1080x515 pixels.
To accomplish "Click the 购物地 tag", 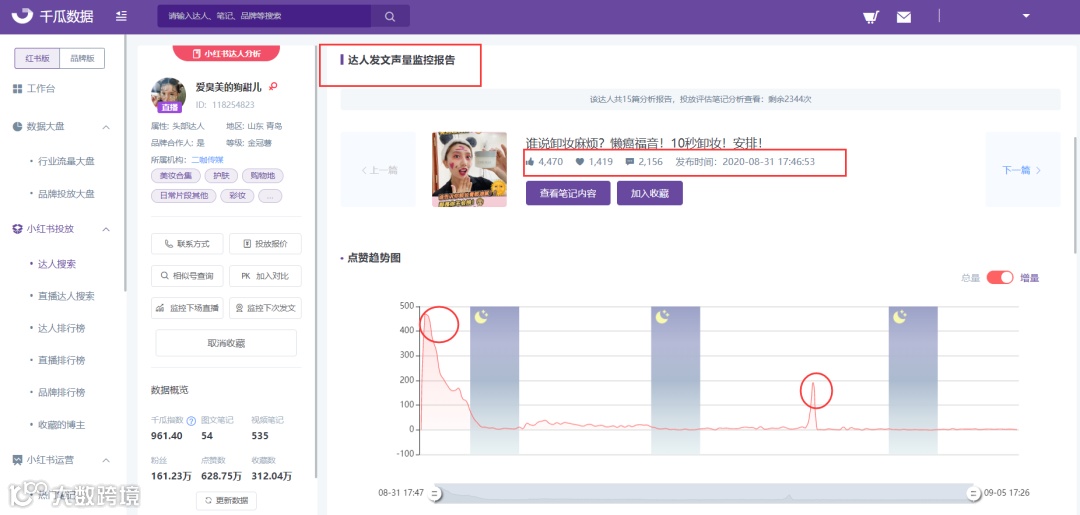I will [262, 176].
